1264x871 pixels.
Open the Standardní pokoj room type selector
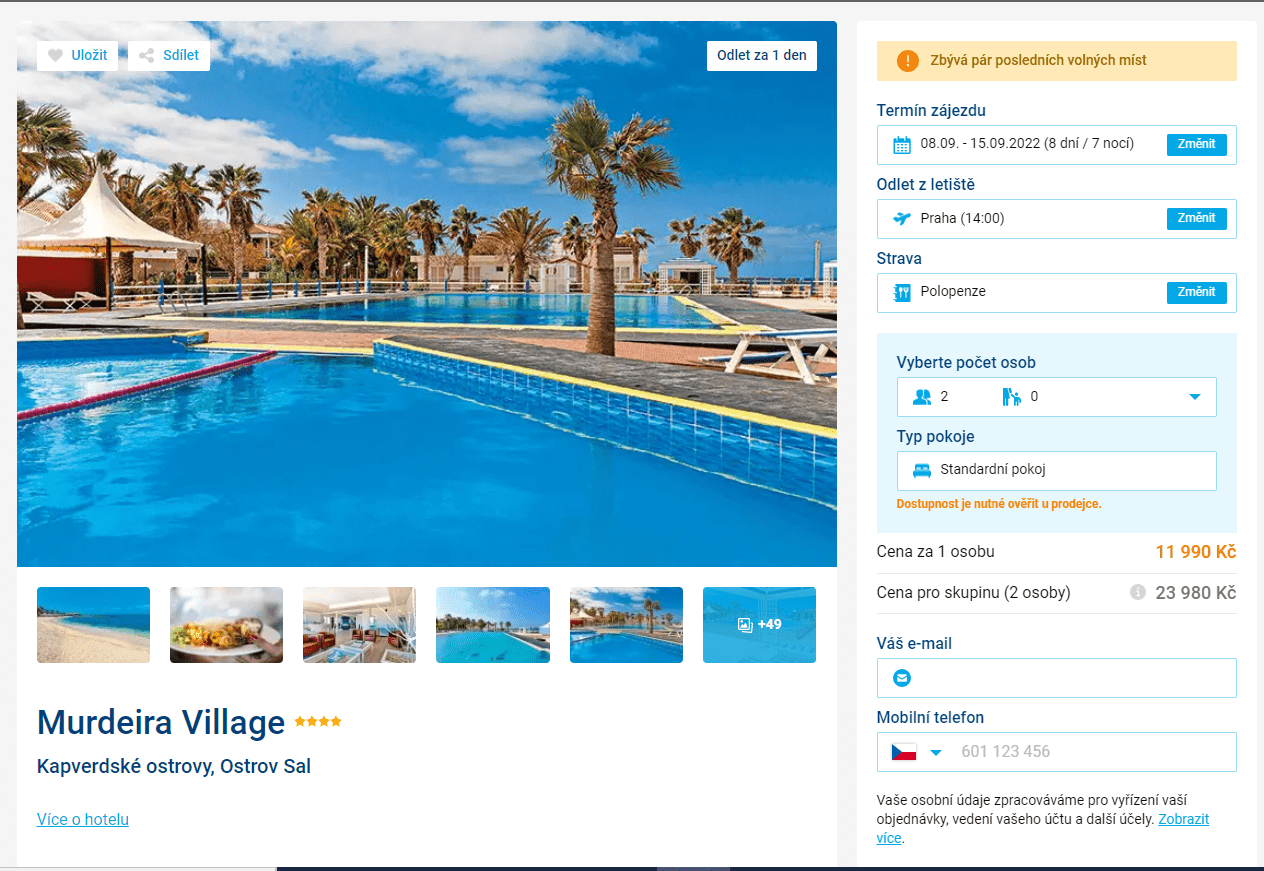click(x=1057, y=471)
